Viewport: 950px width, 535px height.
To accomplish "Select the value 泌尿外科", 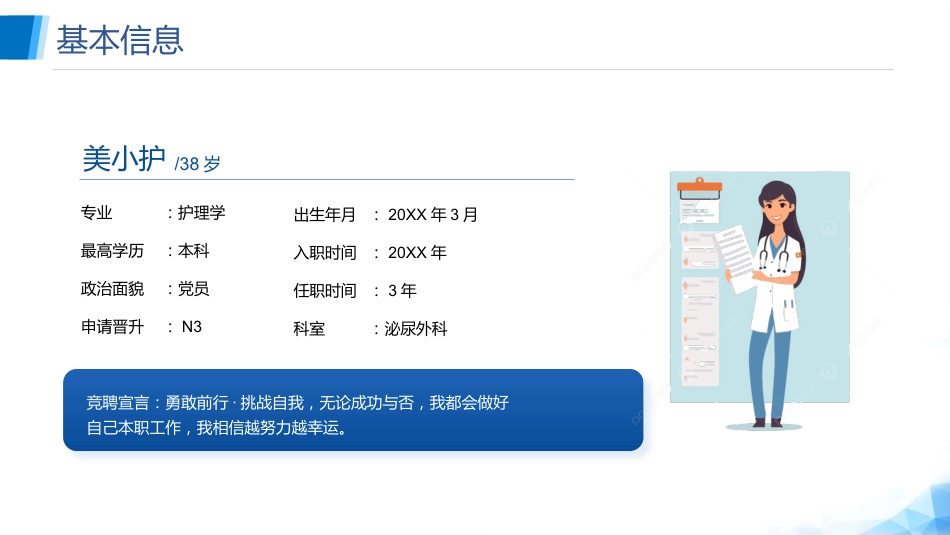I will [x=416, y=329].
